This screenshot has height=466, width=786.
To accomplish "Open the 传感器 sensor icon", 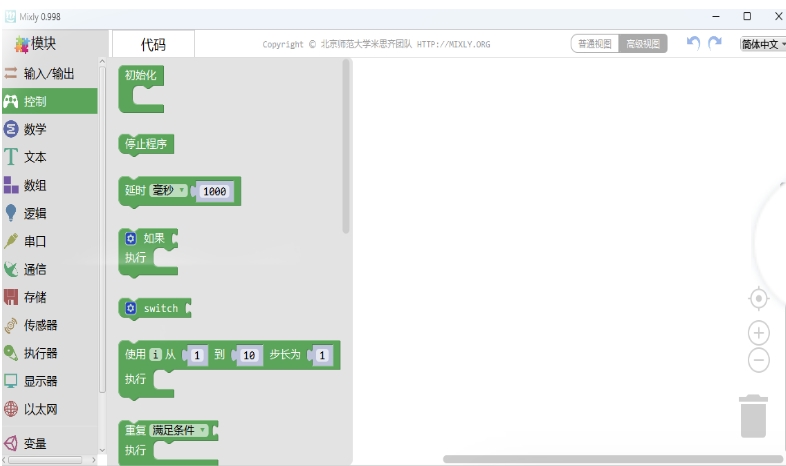I will 11,325.
